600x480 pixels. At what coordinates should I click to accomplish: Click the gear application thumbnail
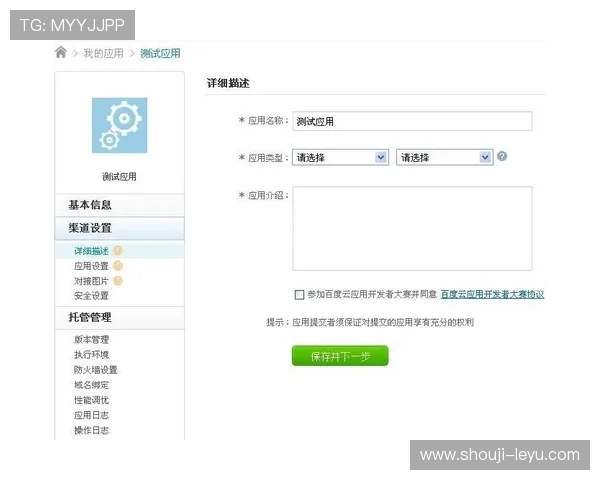tap(119, 125)
